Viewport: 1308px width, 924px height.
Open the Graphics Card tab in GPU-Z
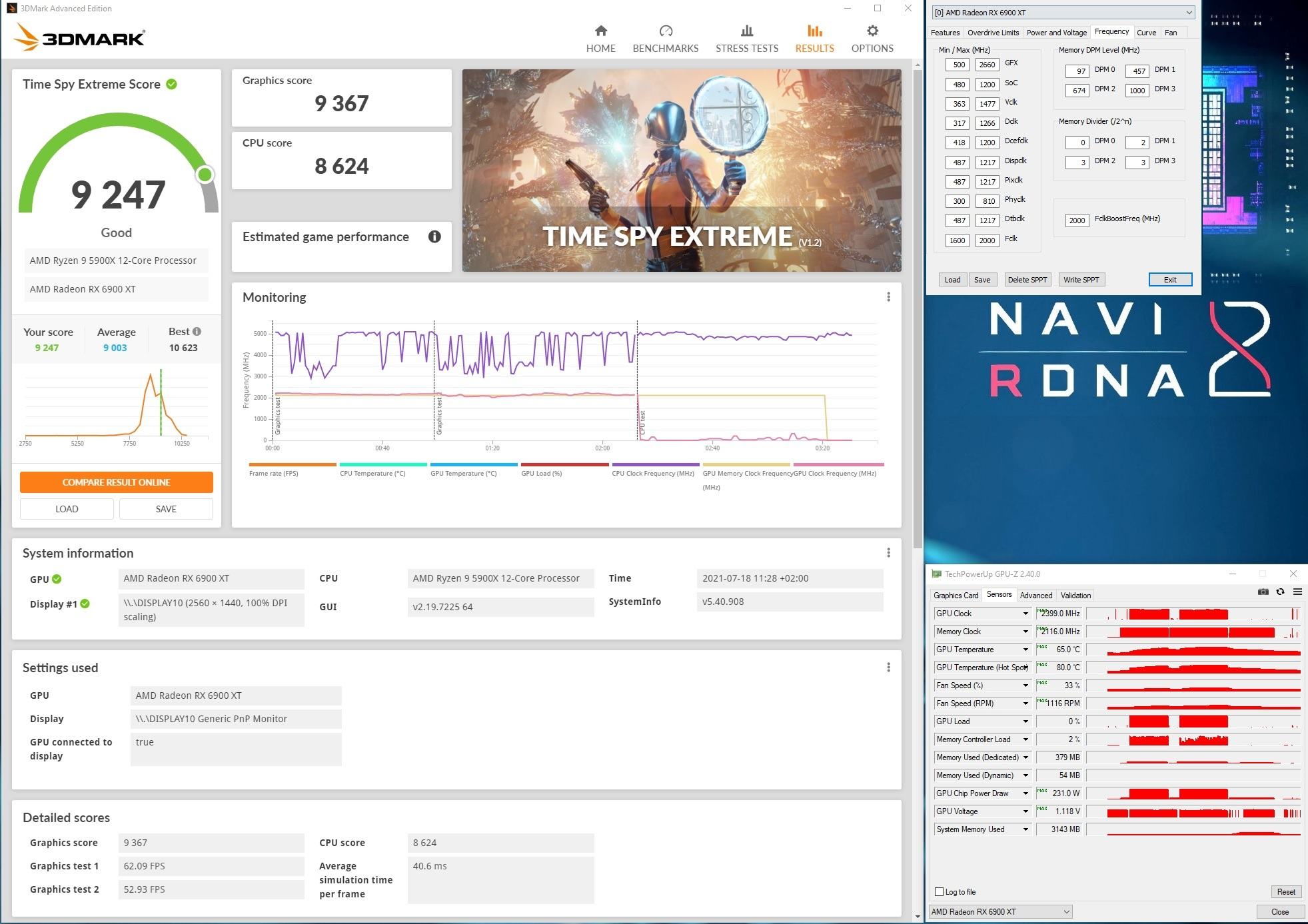(956, 596)
